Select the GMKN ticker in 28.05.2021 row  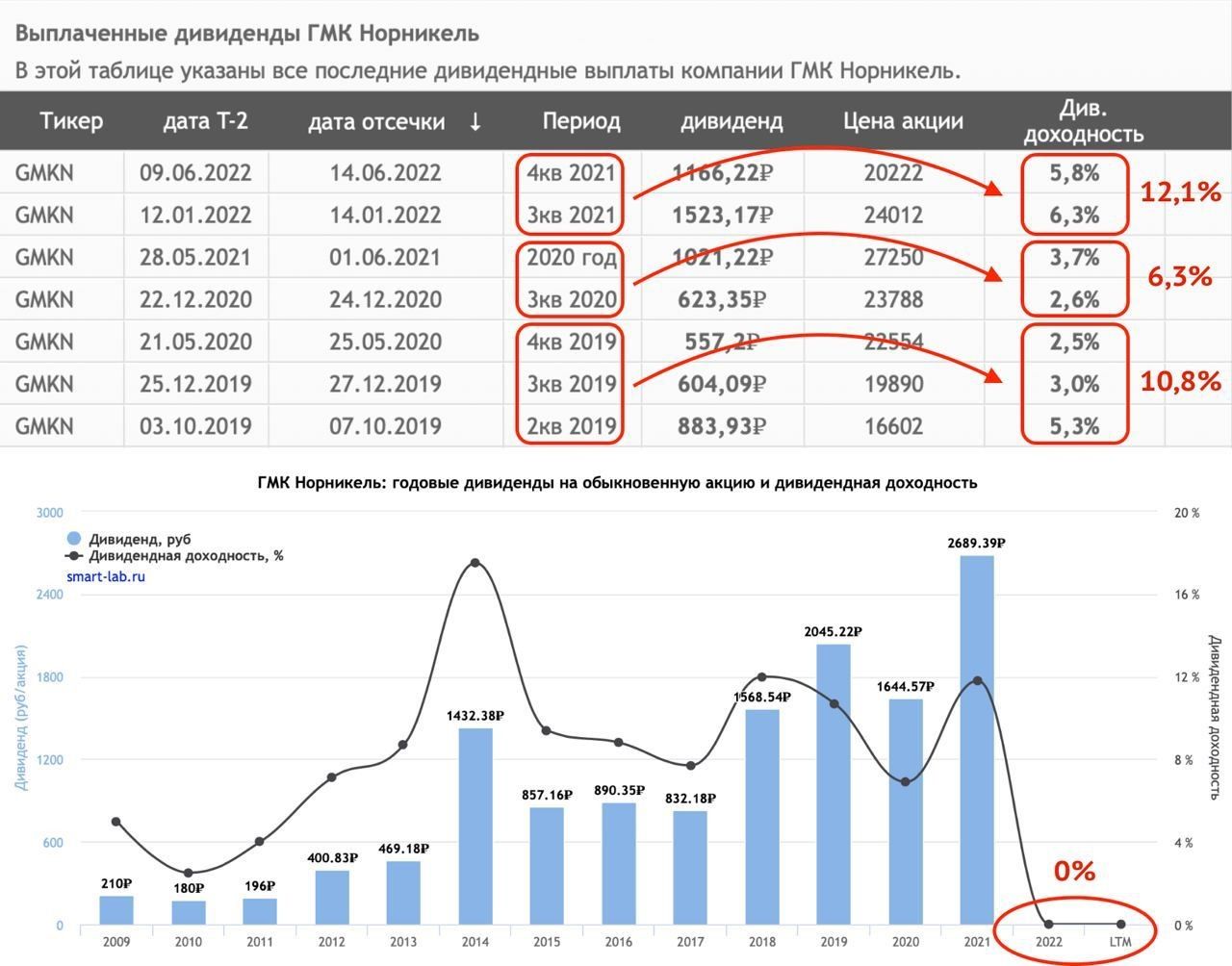click(x=44, y=258)
